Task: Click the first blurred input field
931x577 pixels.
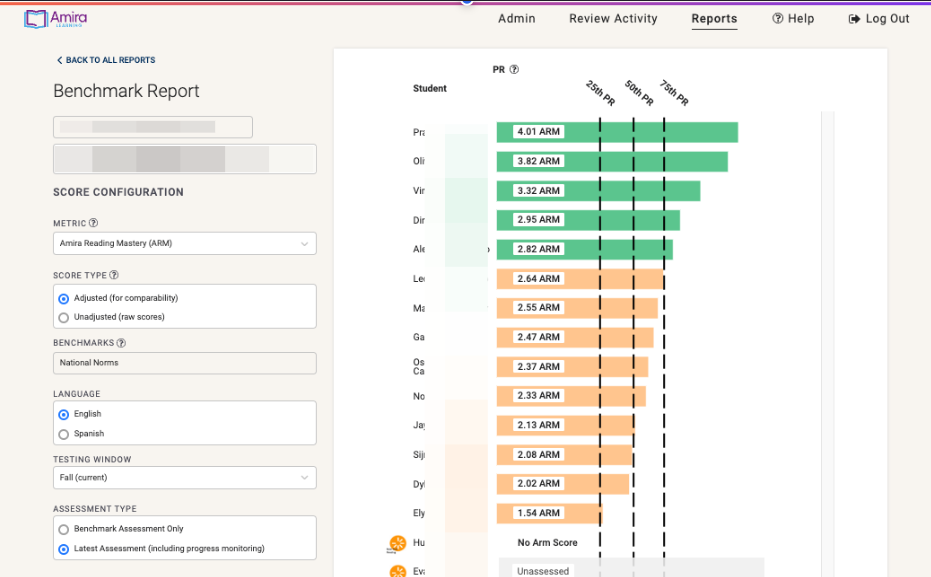Action: pos(152,127)
